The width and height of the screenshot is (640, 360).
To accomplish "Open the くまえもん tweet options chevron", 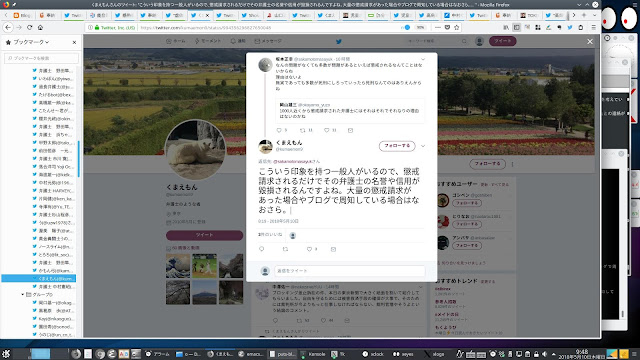I will pos(423,146).
